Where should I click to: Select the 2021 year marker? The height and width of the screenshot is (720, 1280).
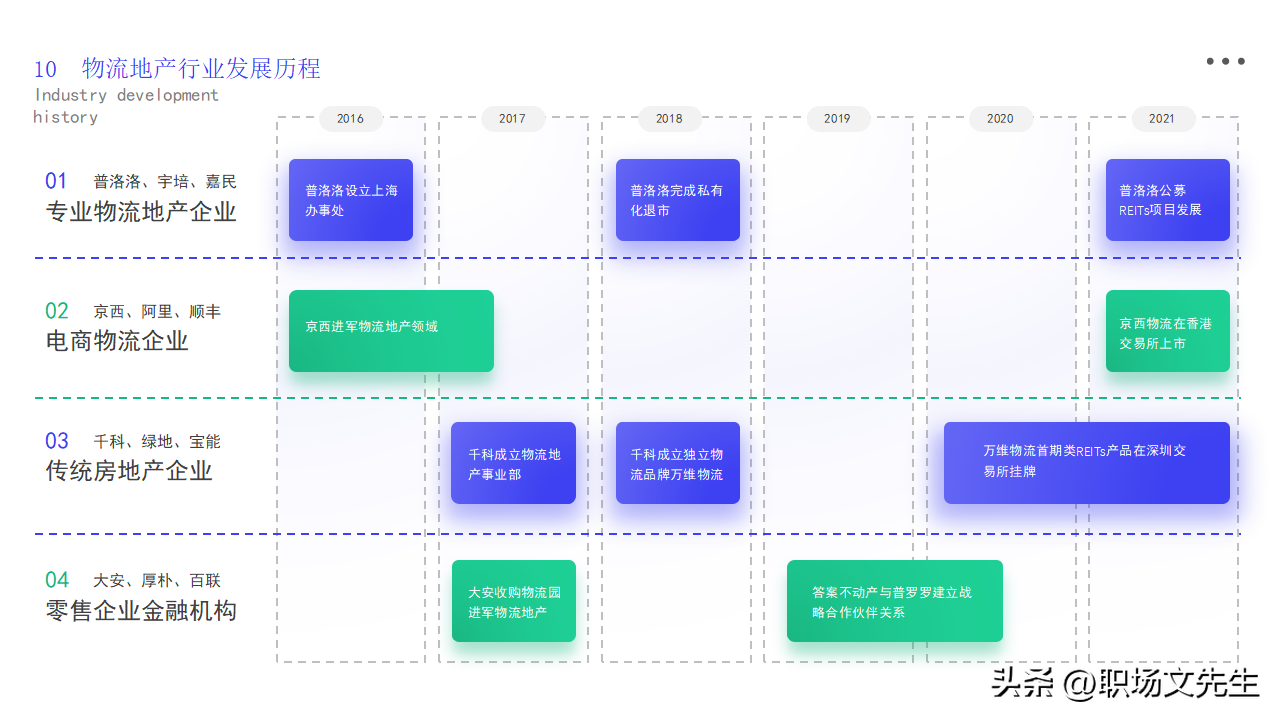point(1162,118)
